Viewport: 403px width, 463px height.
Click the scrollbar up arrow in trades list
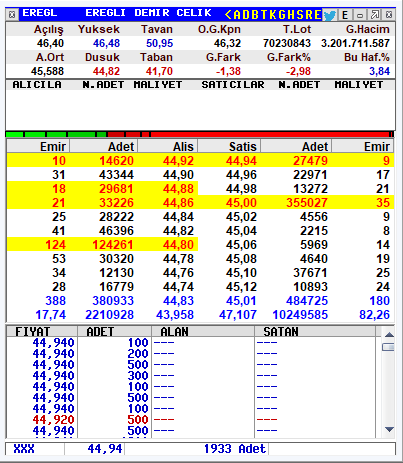tap(389, 334)
